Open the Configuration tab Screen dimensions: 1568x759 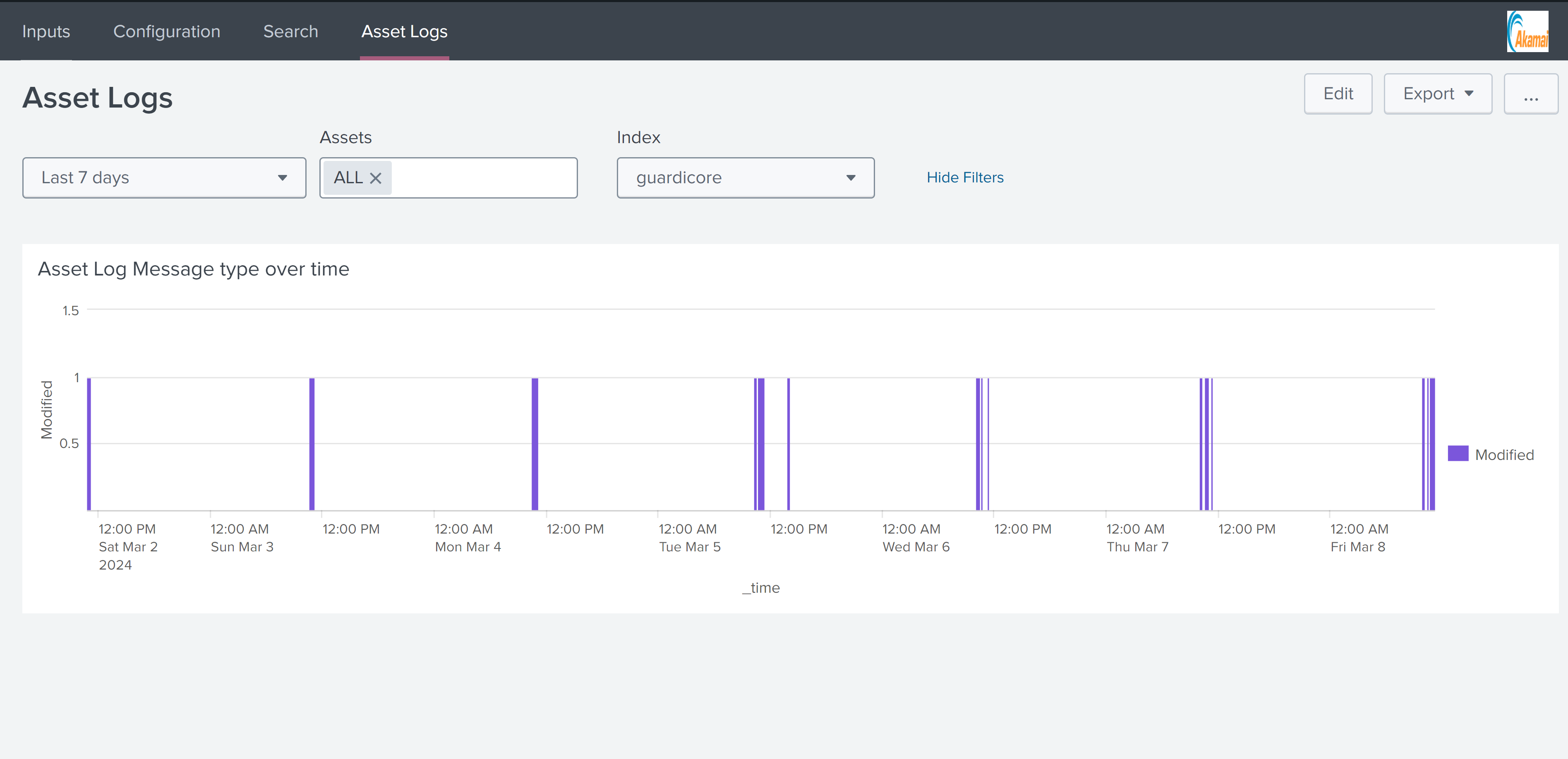[x=166, y=31]
